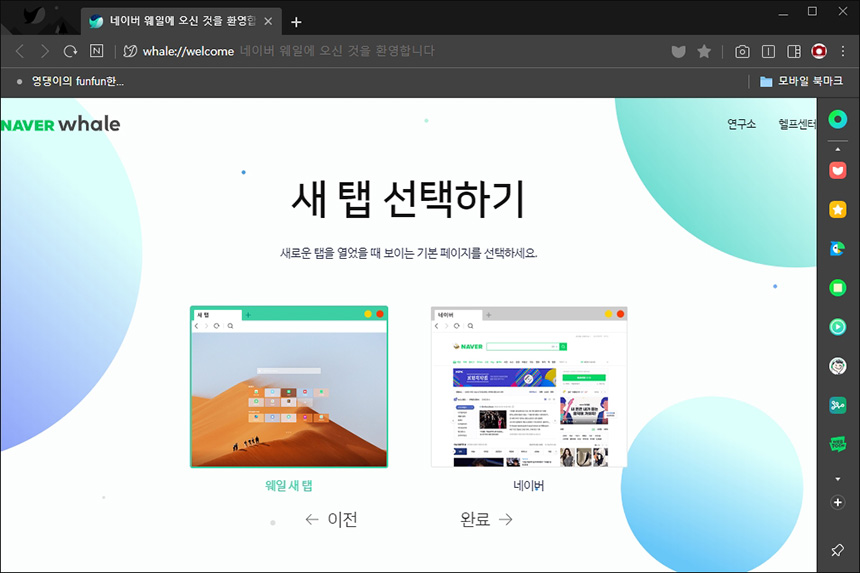Open the 모바일 북마크 folder
The image size is (860, 573).
pos(801,81)
